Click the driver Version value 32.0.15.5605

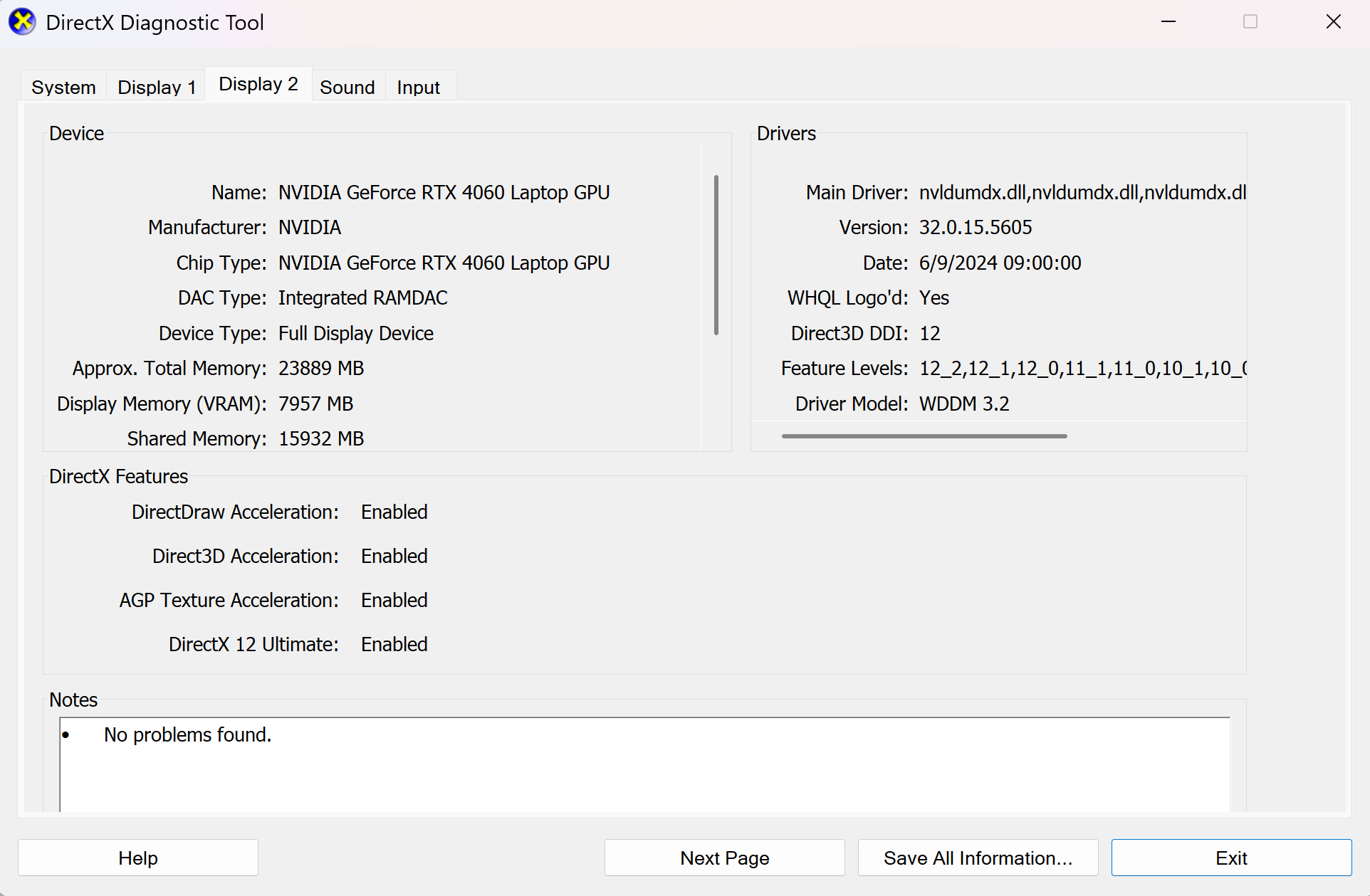[975, 227]
